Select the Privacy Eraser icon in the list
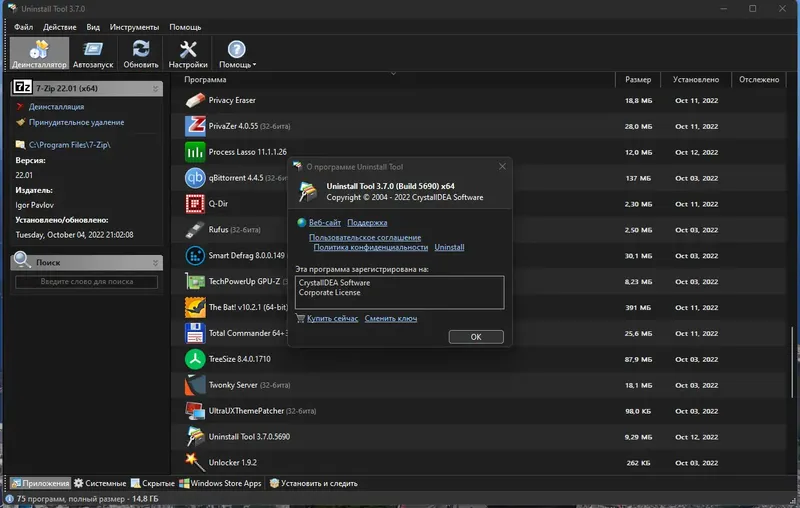Screen dimensions: 800x508 (195, 100)
